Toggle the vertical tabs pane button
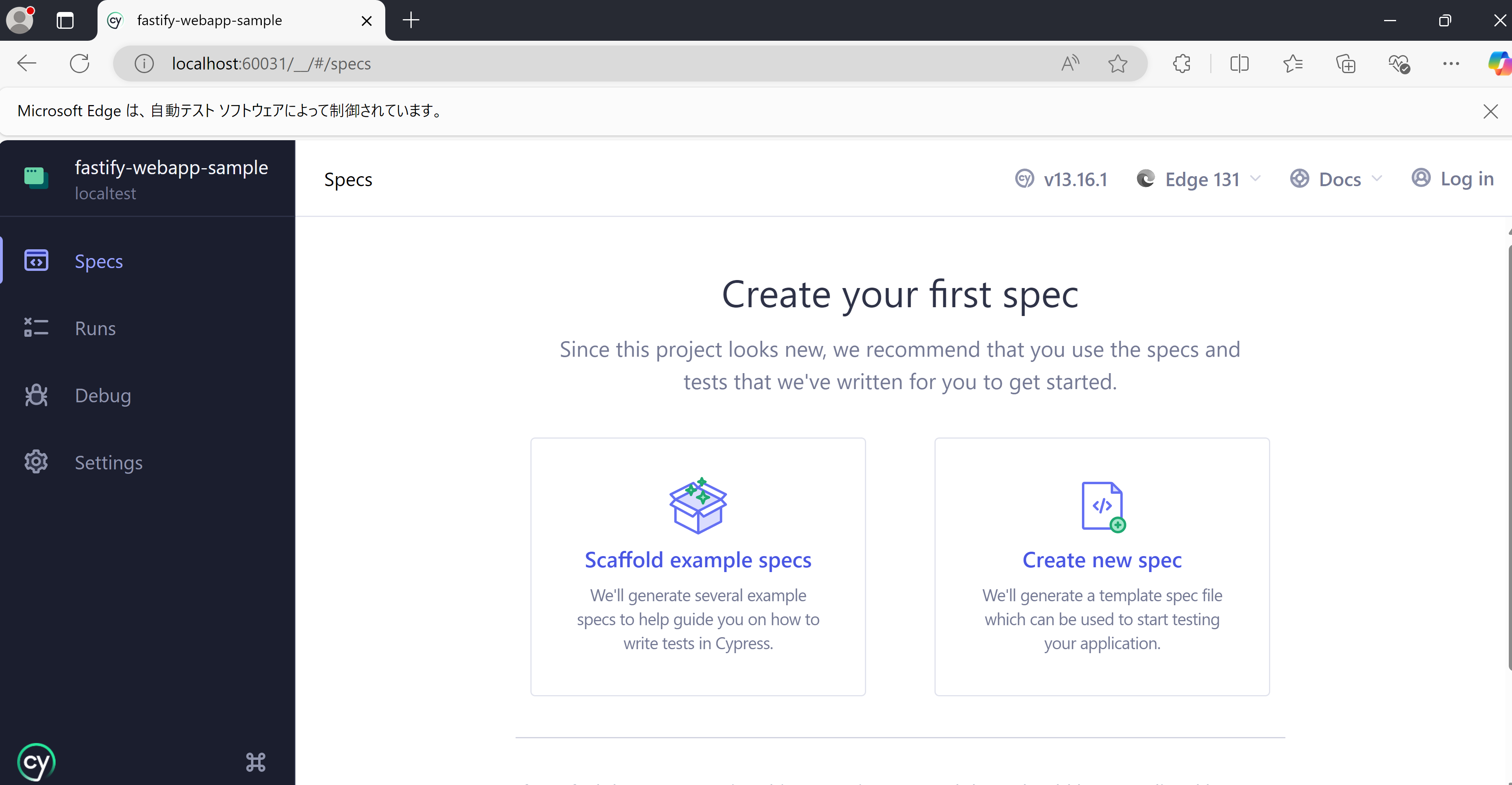The width and height of the screenshot is (1512, 785). tap(65, 20)
